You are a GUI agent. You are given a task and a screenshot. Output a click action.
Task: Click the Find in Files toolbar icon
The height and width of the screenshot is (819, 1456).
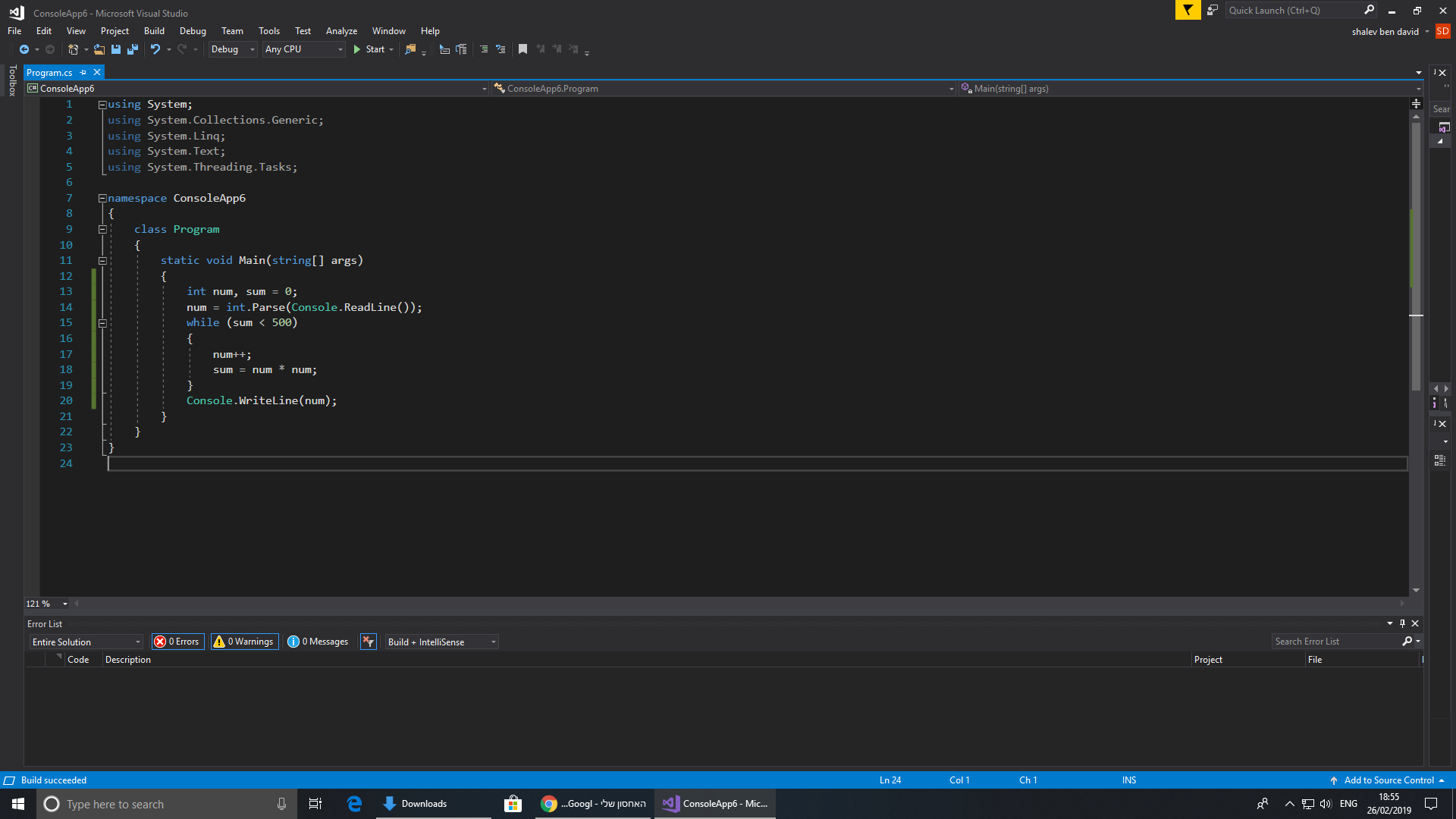click(410, 49)
